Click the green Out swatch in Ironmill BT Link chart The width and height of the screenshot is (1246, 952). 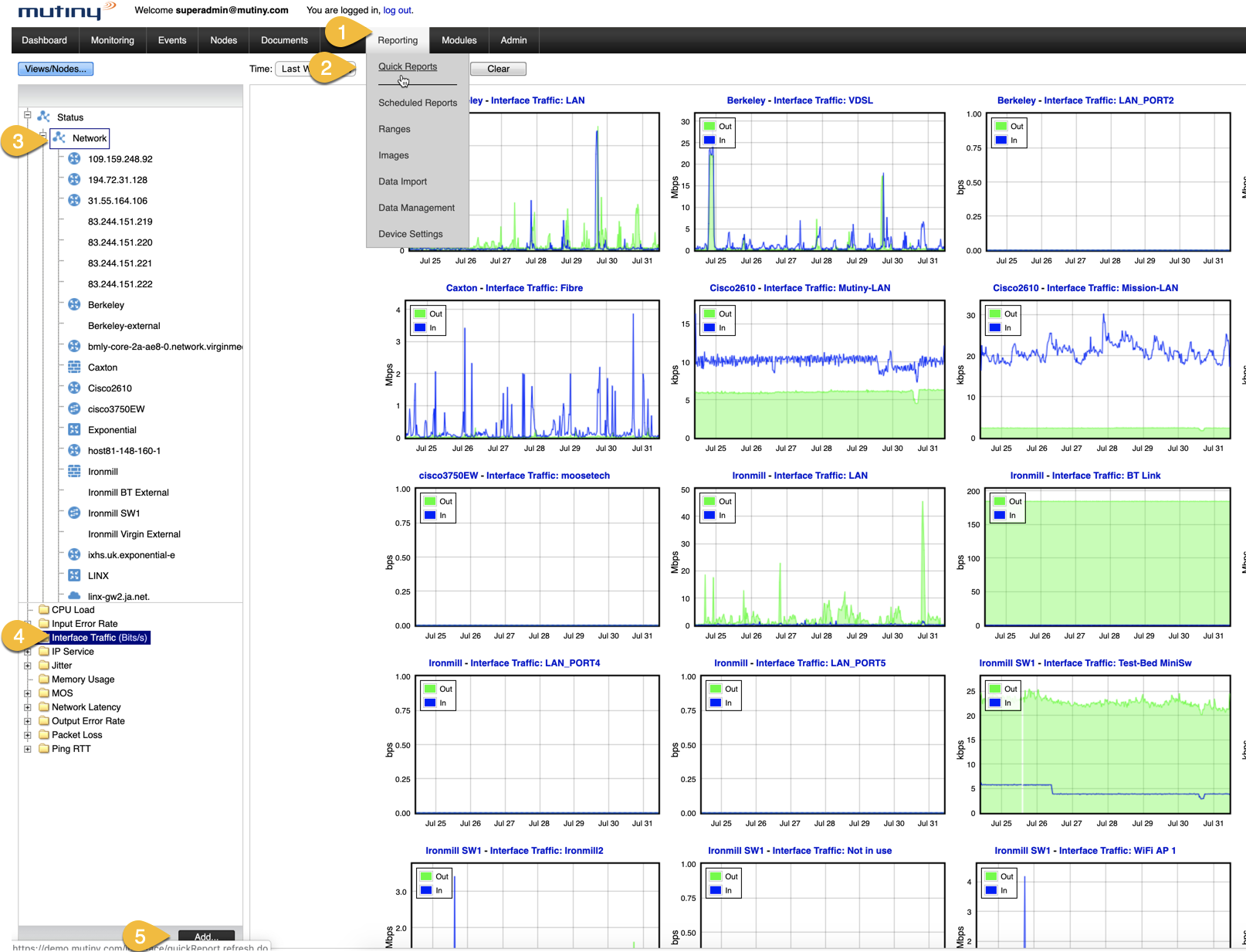[1000, 501]
